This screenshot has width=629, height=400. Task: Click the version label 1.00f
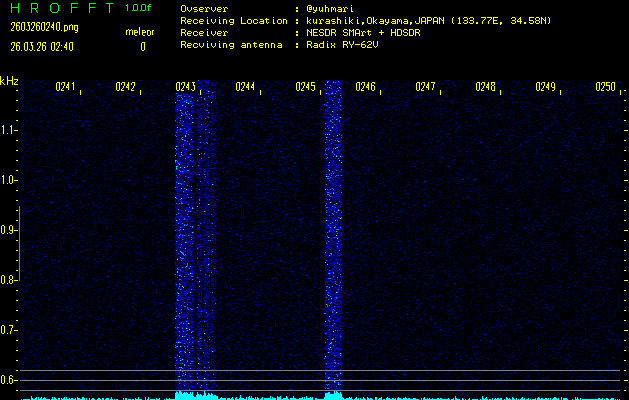click(x=138, y=8)
